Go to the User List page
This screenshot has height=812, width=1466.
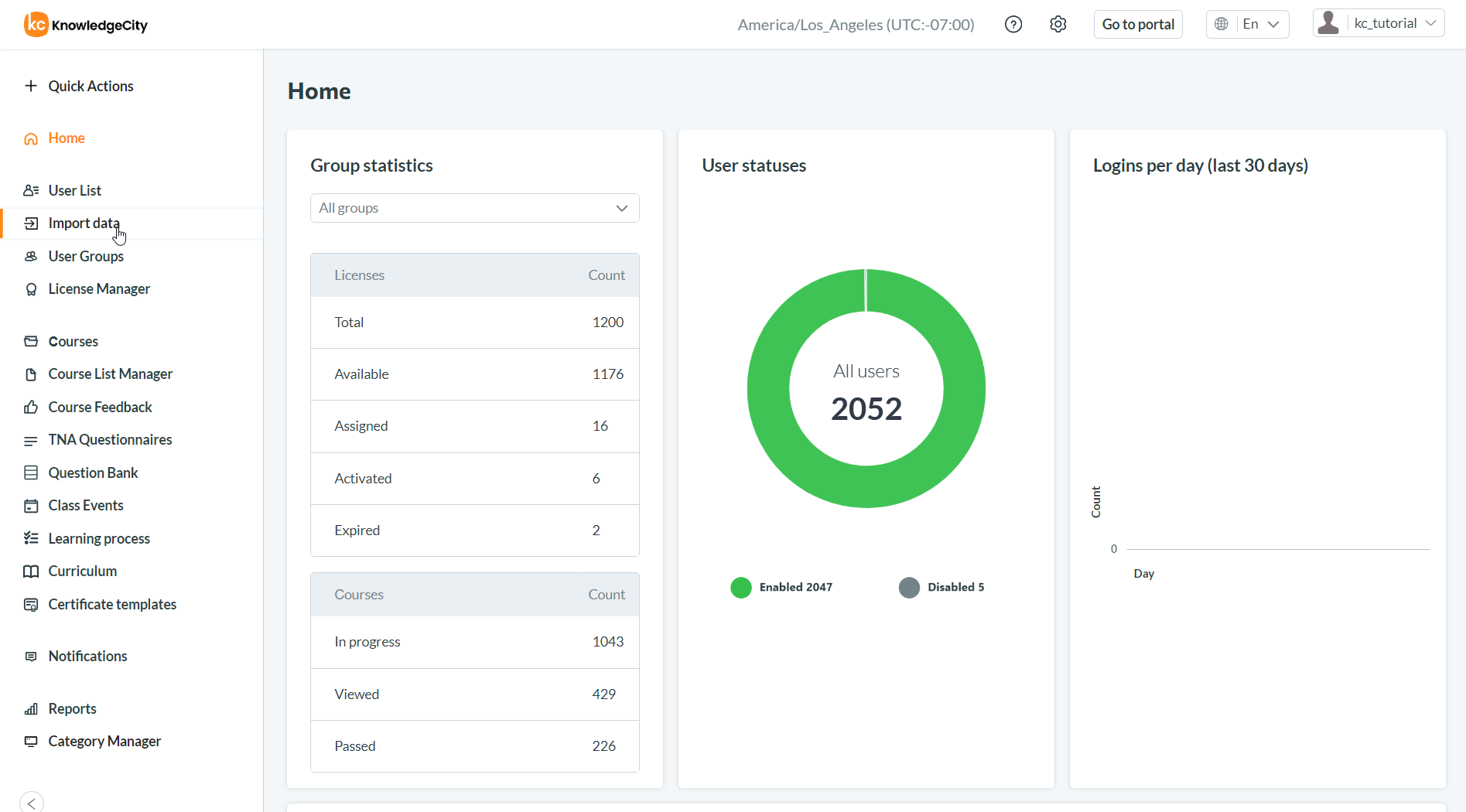pos(74,191)
